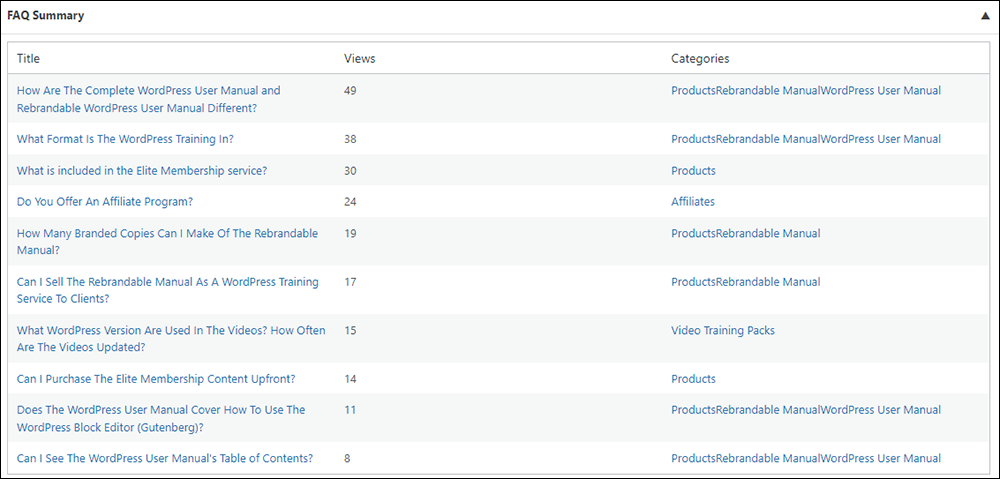Open 'Can I Sell The Rebrandable Manual' FAQ
Screen dimensions: 1000x479
168,290
